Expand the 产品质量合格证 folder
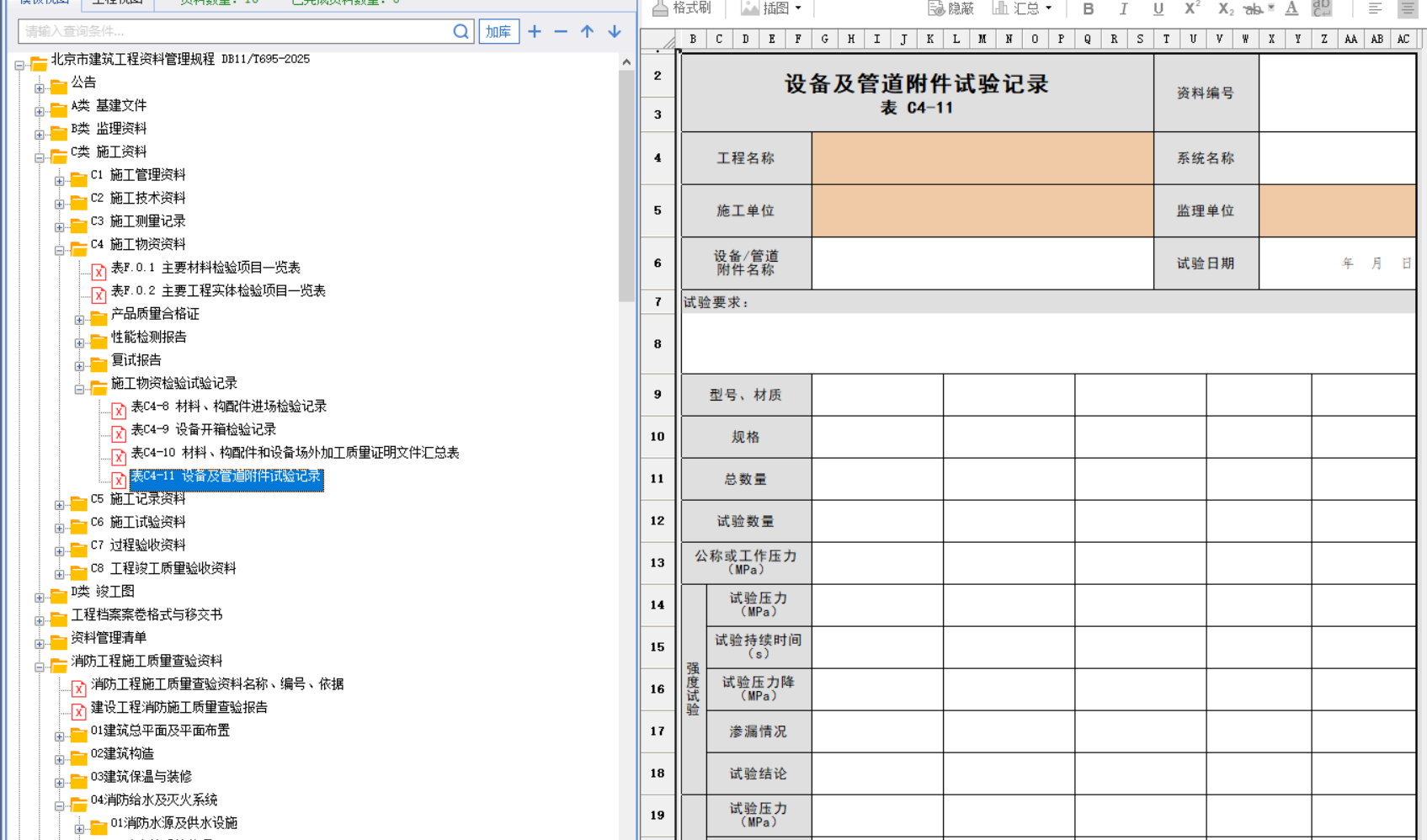This screenshot has height=840, width=1427. [80, 320]
